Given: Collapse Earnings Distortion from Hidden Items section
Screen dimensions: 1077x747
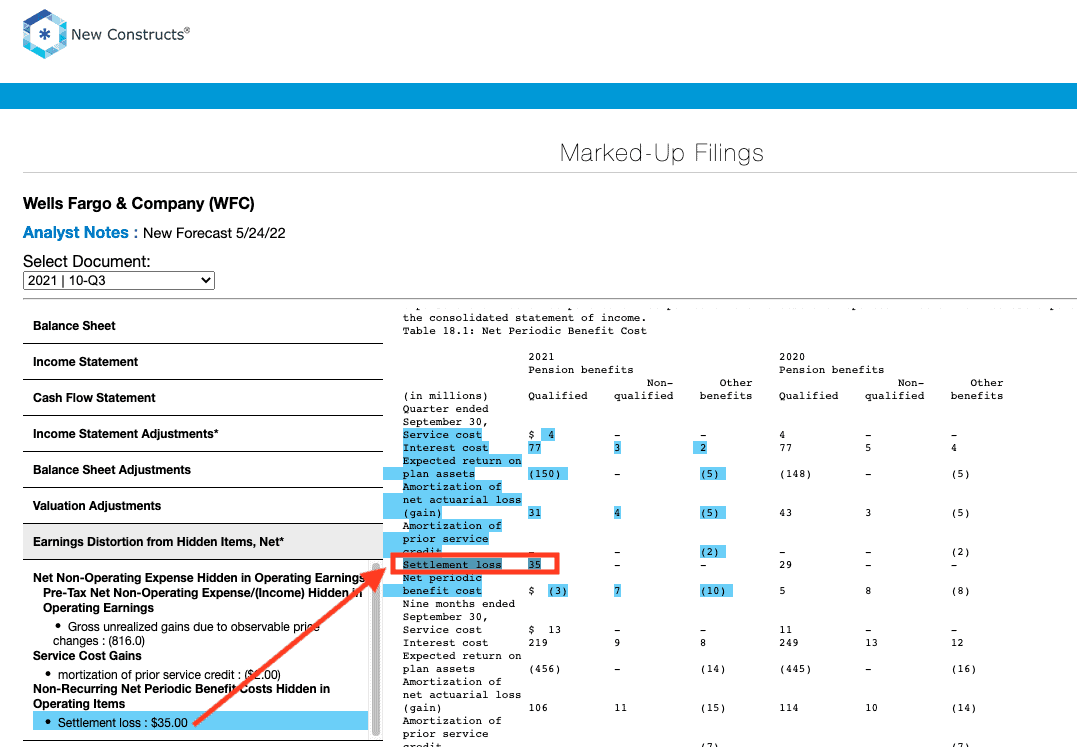Looking at the screenshot, I should [203, 542].
